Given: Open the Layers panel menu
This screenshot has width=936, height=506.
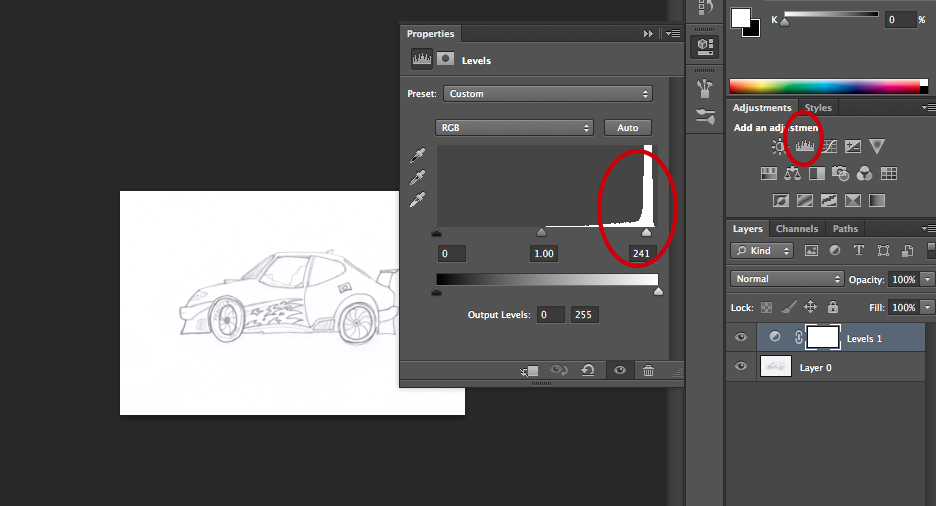Looking at the screenshot, I should tap(928, 229).
